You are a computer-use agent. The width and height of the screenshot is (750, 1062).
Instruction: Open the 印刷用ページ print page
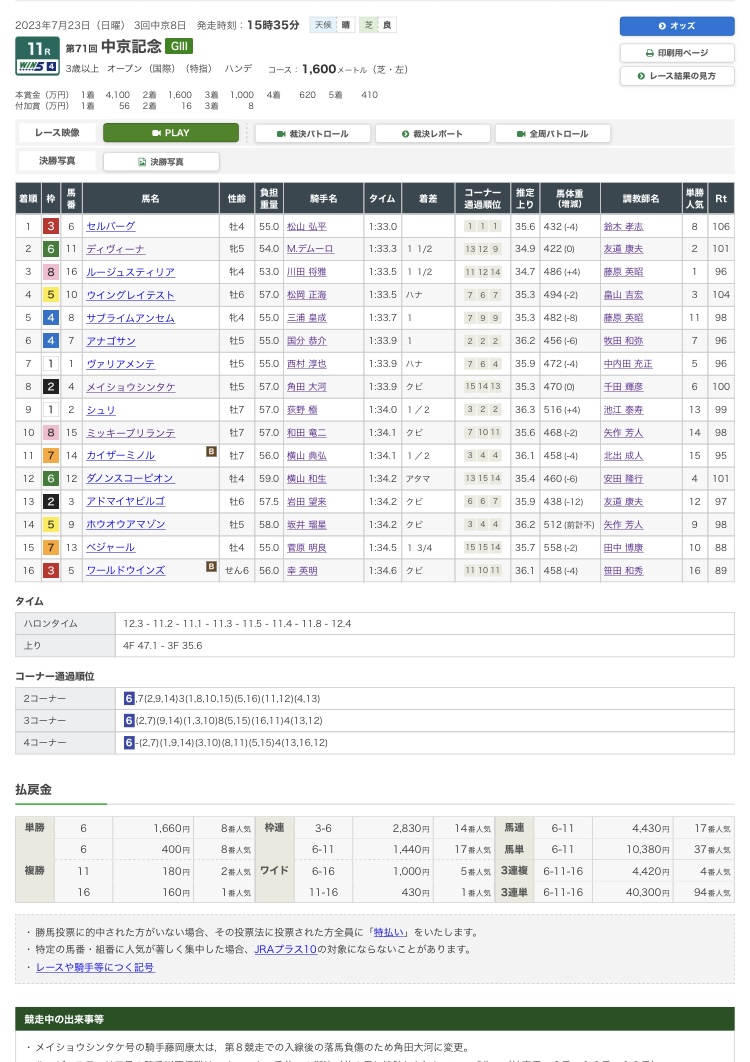click(x=677, y=53)
